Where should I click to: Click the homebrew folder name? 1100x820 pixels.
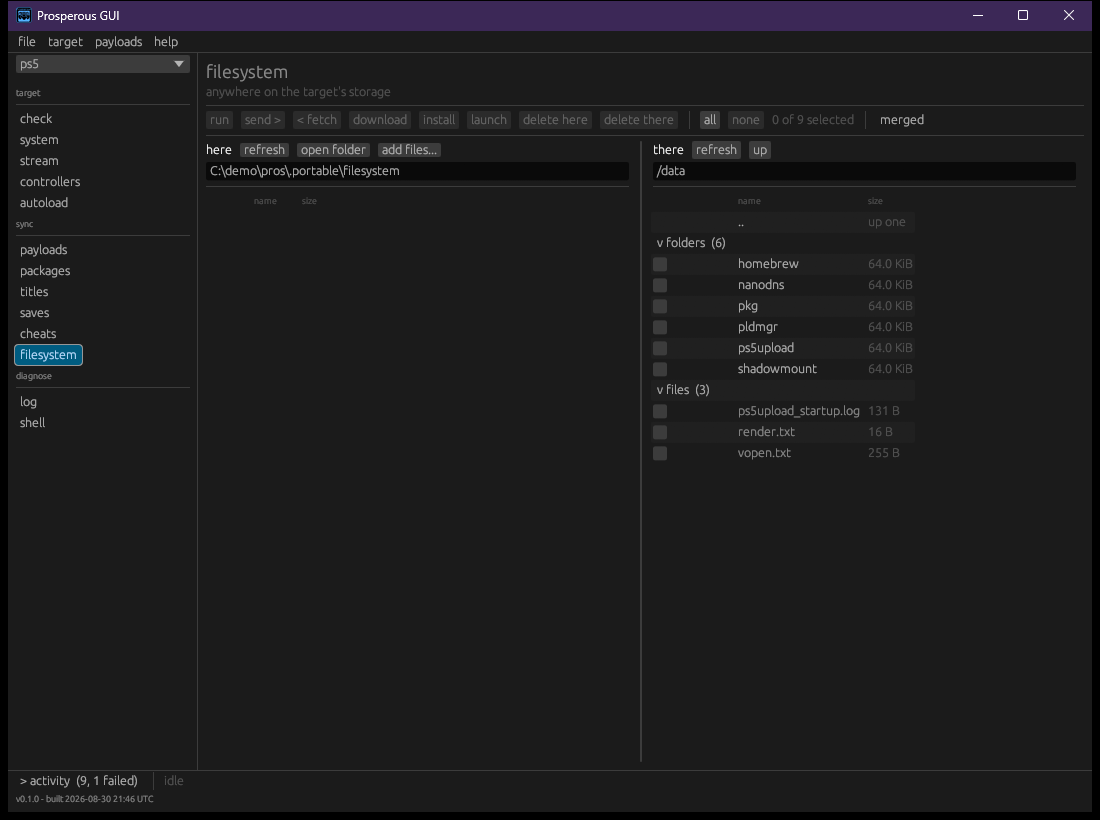pos(768,264)
